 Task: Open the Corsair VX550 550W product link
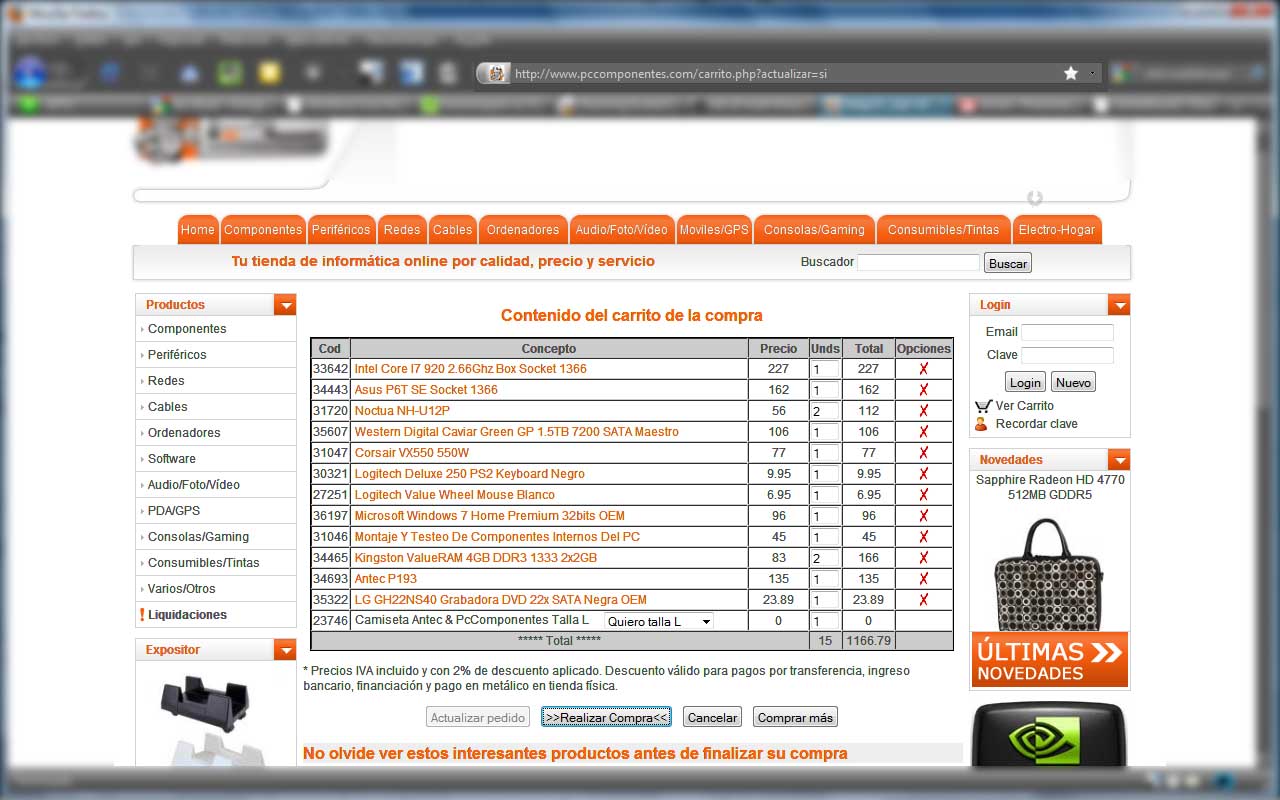coord(412,453)
